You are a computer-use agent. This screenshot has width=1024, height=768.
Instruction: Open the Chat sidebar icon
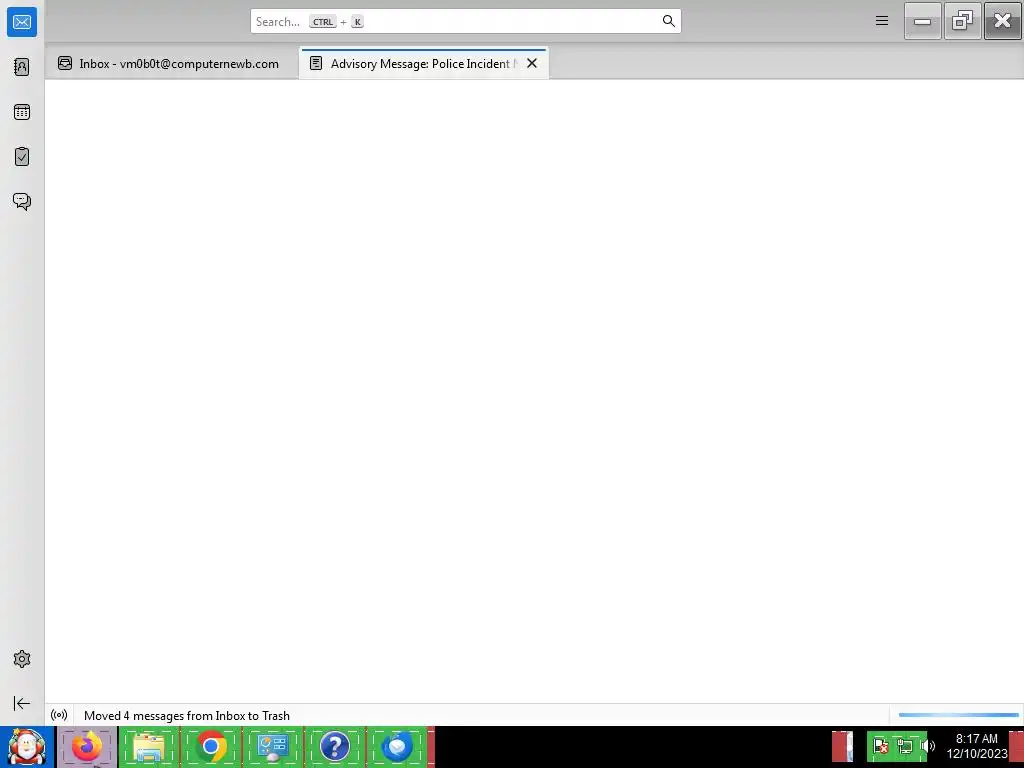tap(22, 201)
